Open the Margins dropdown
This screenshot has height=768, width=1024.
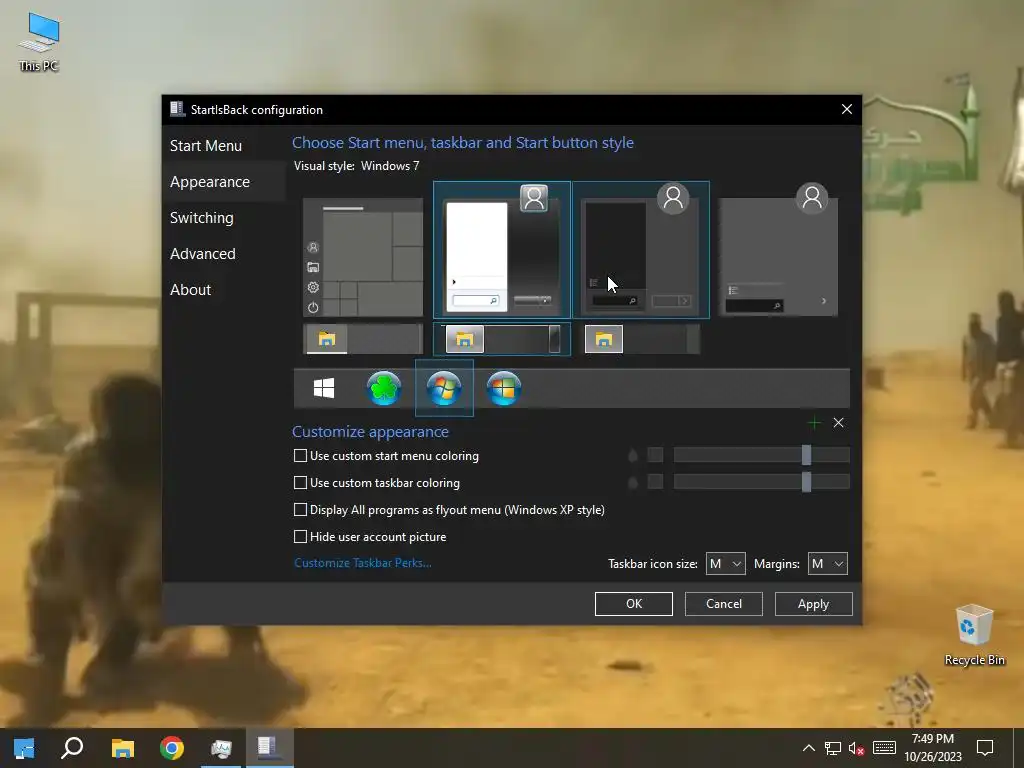[x=827, y=564]
